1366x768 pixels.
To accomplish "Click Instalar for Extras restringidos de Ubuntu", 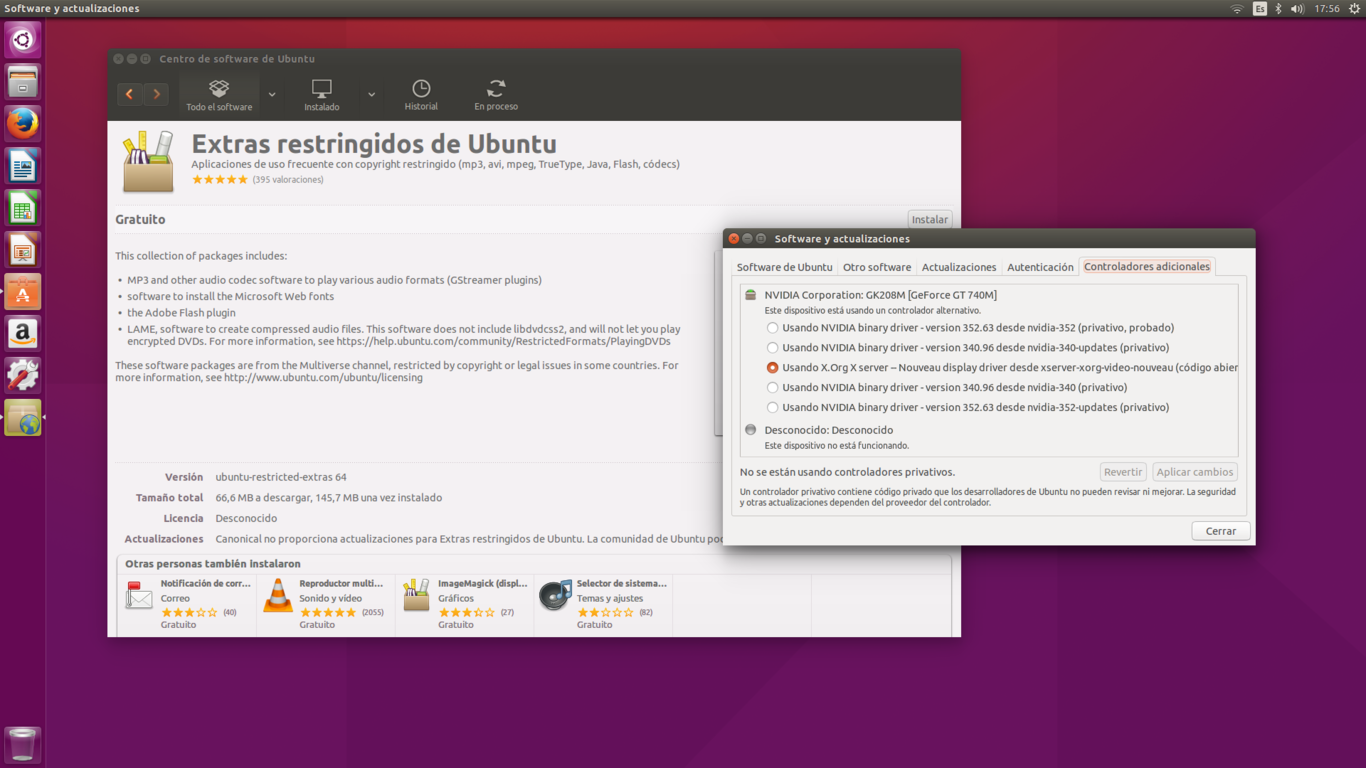I will (929, 219).
